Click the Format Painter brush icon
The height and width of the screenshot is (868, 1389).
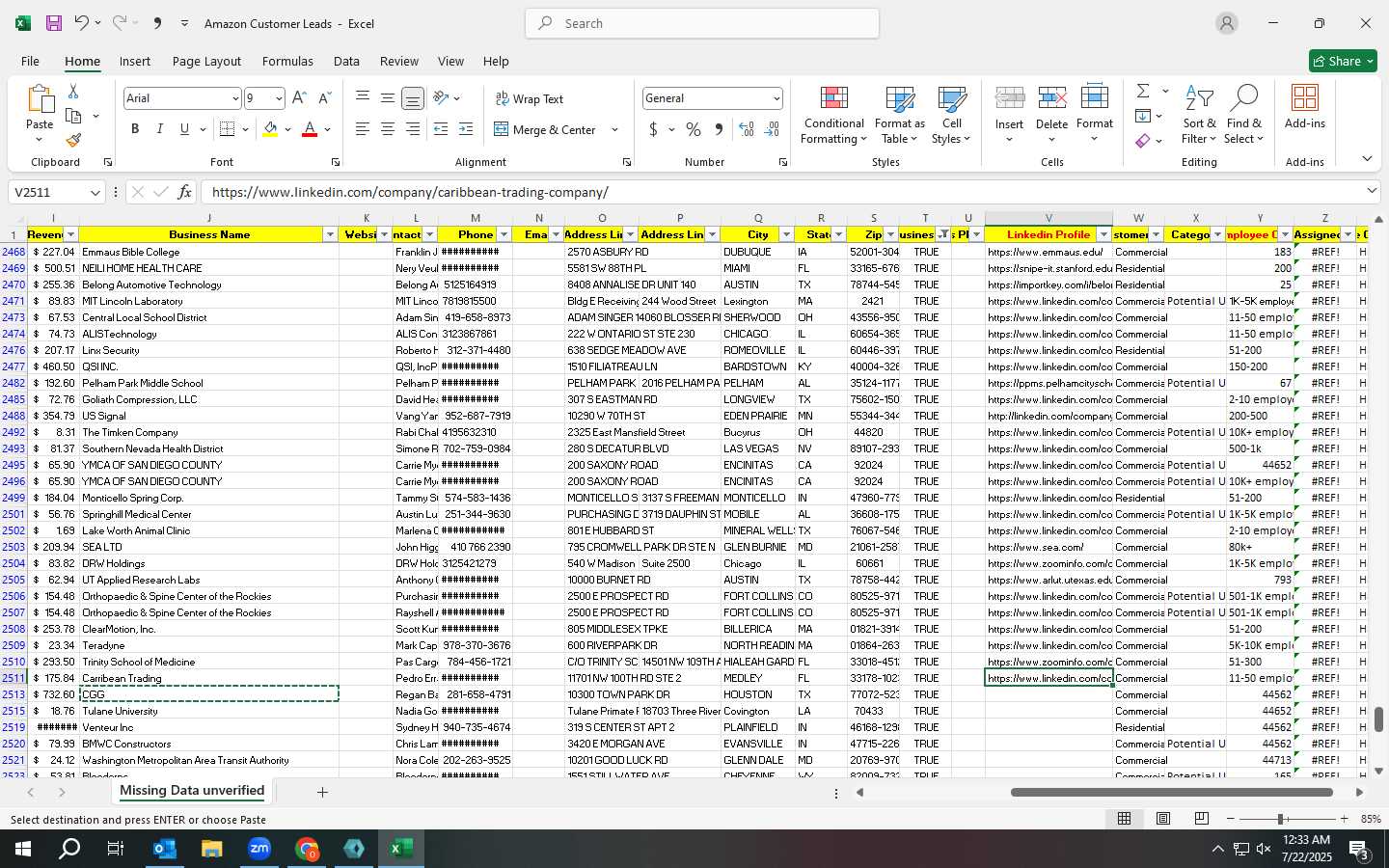pyautogui.click(x=73, y=140)
